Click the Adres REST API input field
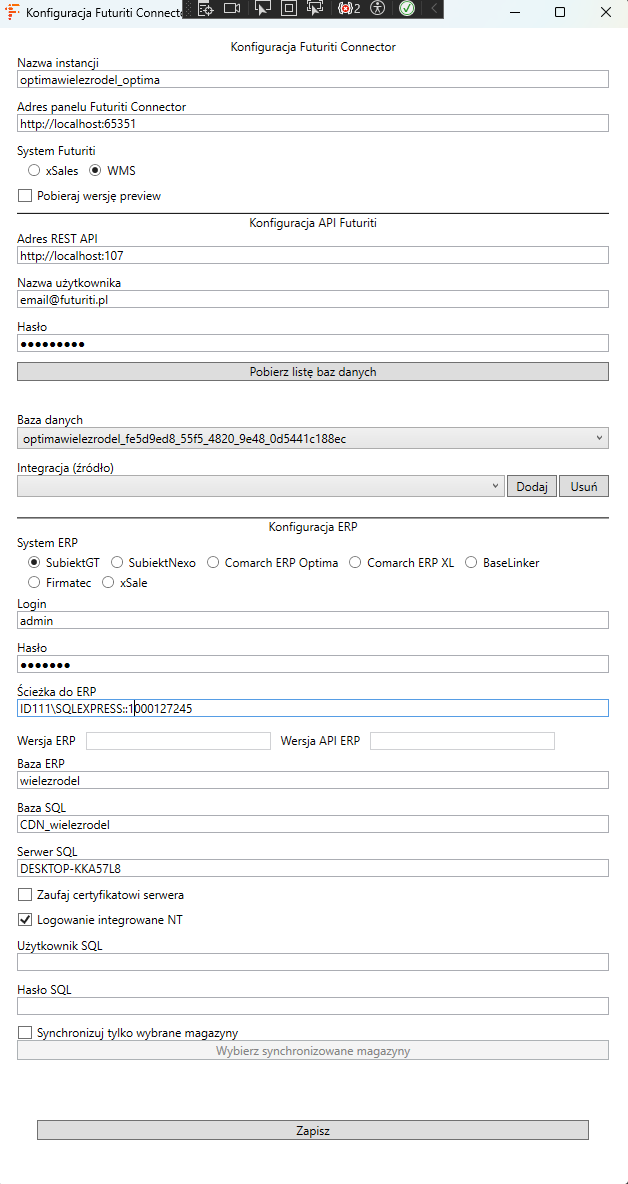The width and height of the screenshot is (628, 1184). pyautogui.click(x=312, y=255)
